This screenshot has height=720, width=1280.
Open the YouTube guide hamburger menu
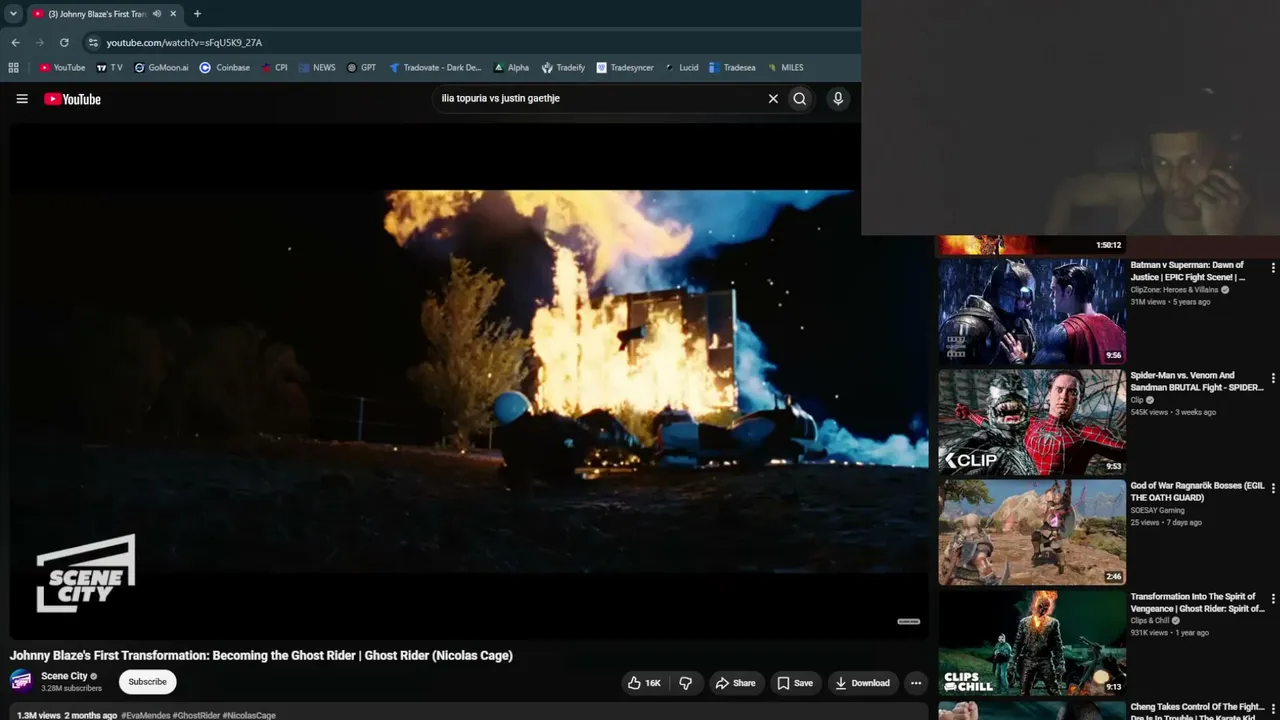point(22,99)
